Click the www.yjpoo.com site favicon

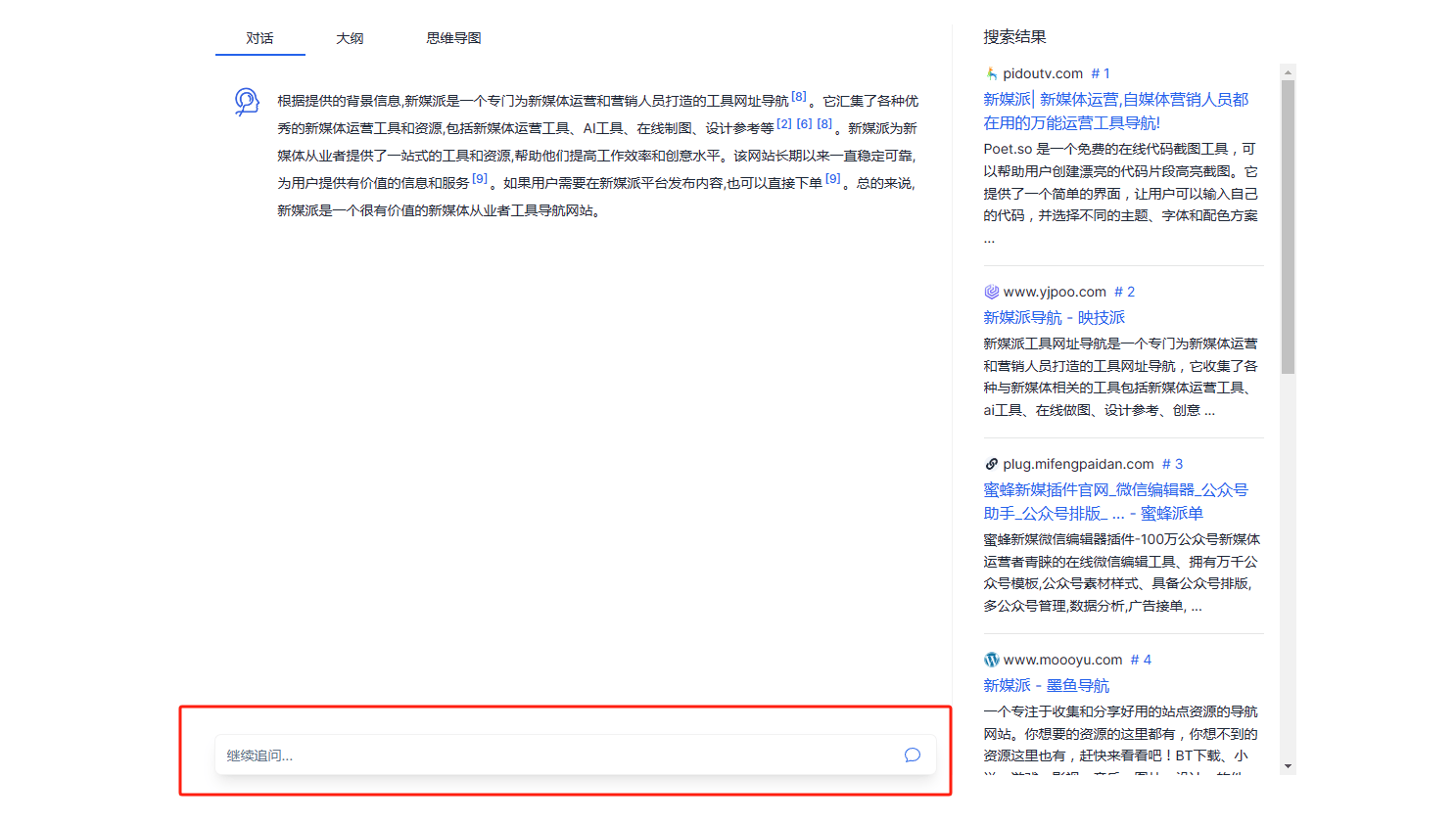(991, 292)
